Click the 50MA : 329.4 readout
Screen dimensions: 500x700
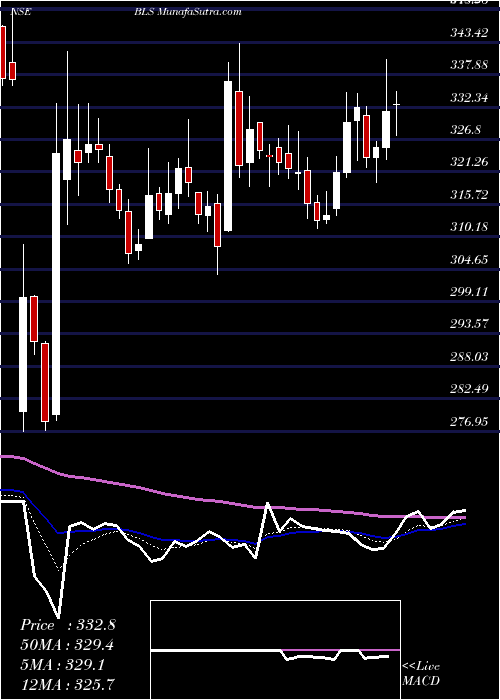pos(66,645)
